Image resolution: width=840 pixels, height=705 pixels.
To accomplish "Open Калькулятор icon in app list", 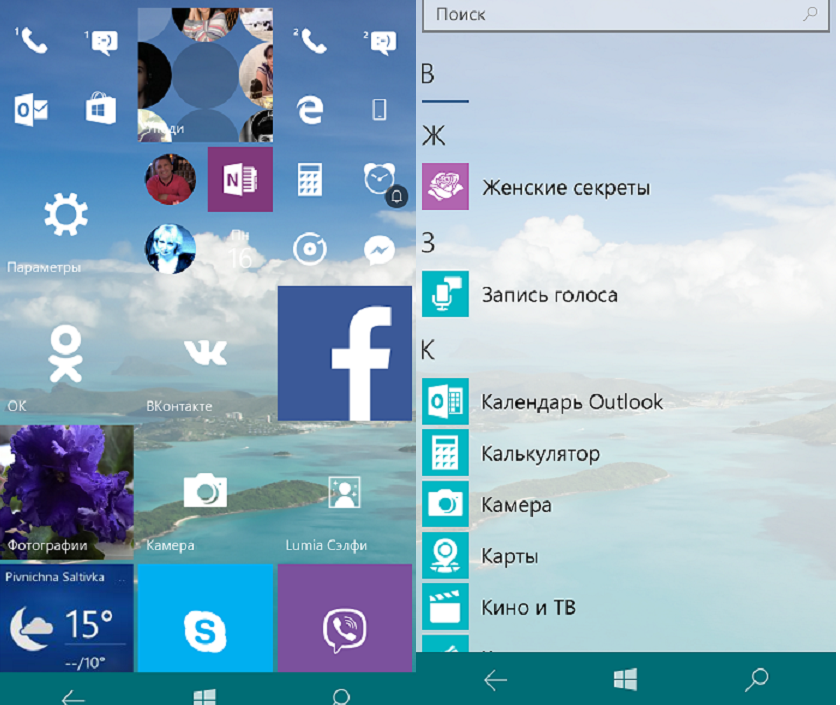I will point(445,453).
